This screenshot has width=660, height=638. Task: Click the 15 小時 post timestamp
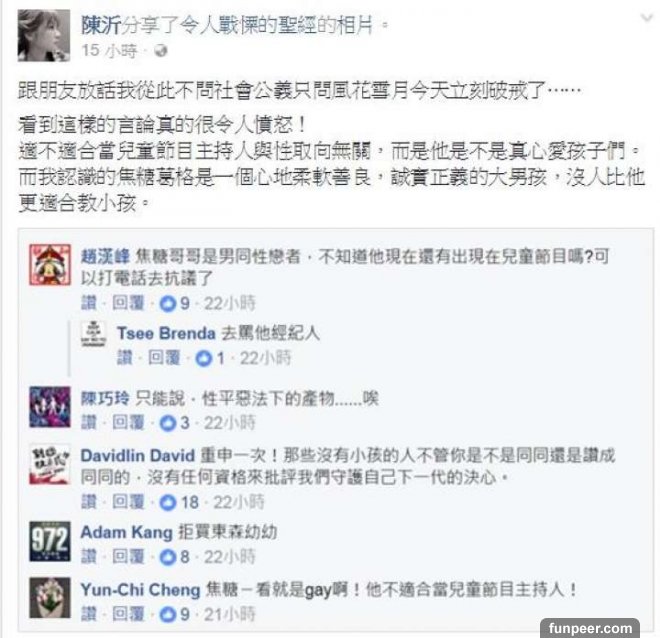(109, 51)
